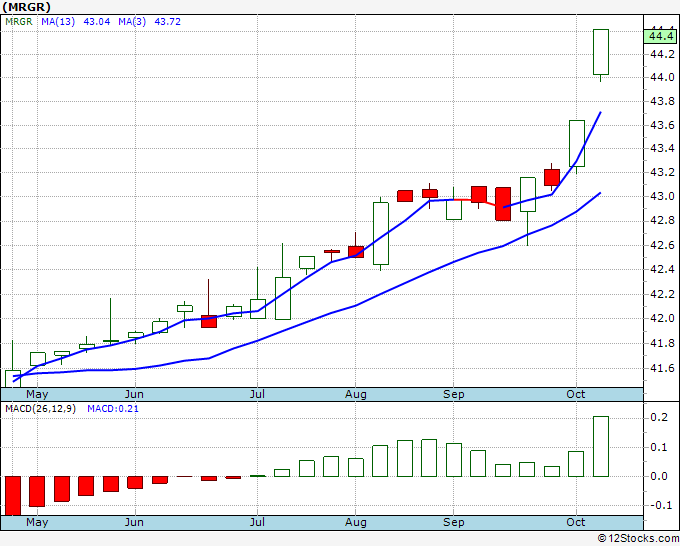
Task: Click the red candlestick in mid-June
Action: (x=209, y=321)
